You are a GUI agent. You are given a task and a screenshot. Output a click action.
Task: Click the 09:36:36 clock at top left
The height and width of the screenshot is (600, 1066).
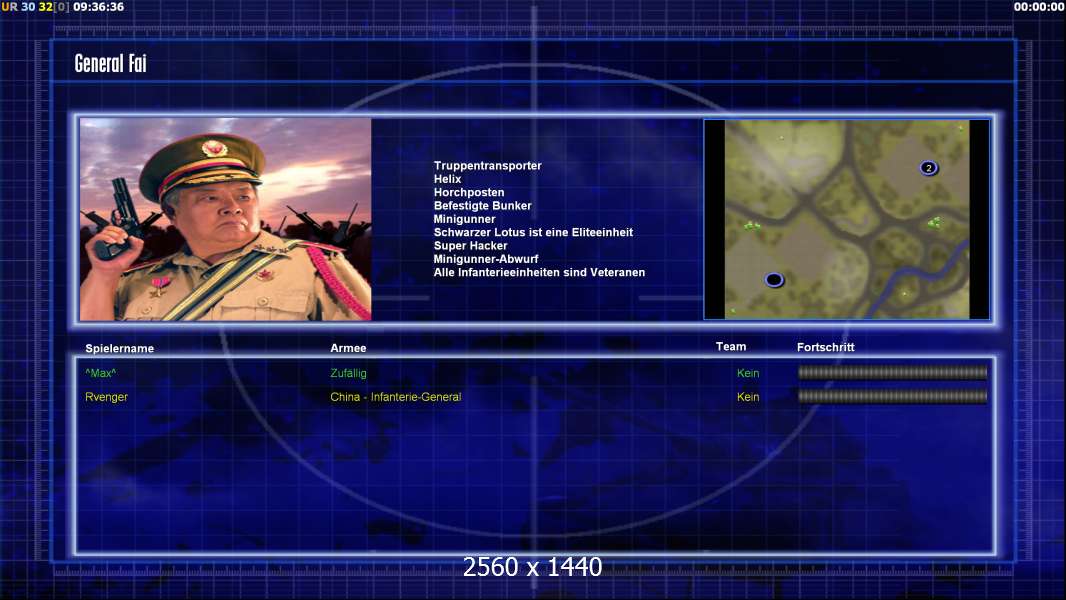(99, 7)
